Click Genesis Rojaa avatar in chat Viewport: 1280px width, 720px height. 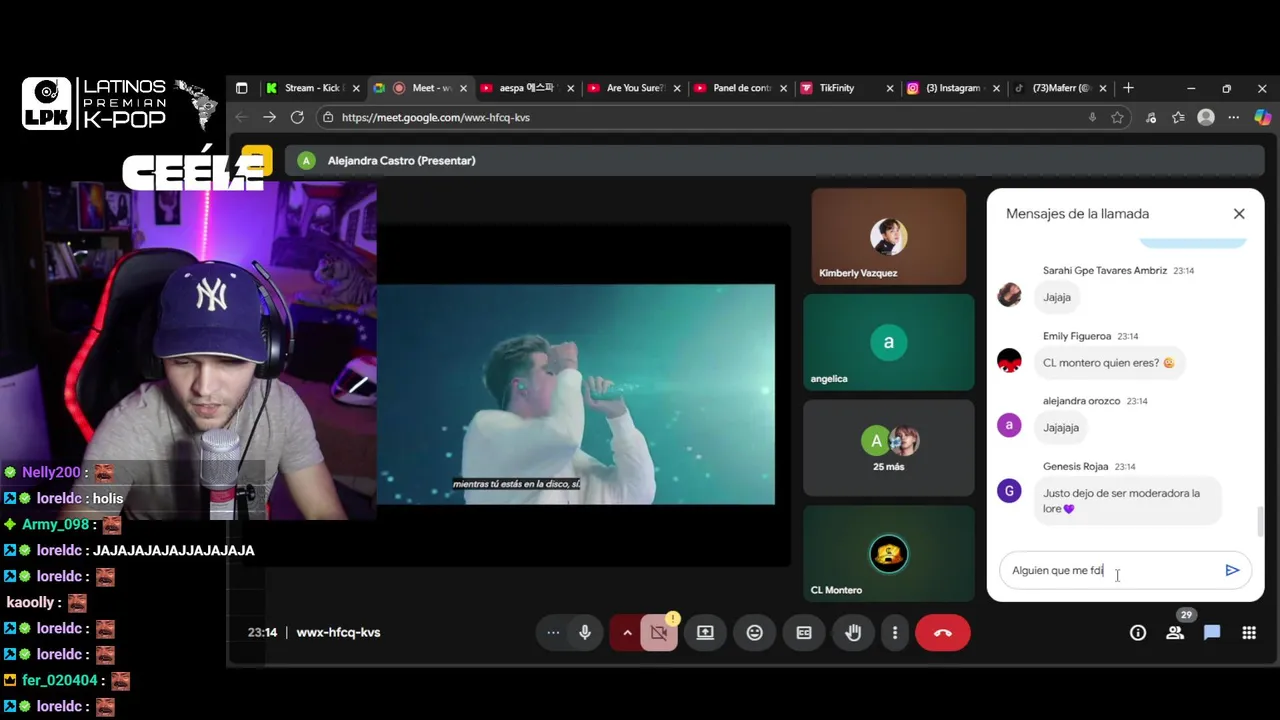[x=1009, y=491]
